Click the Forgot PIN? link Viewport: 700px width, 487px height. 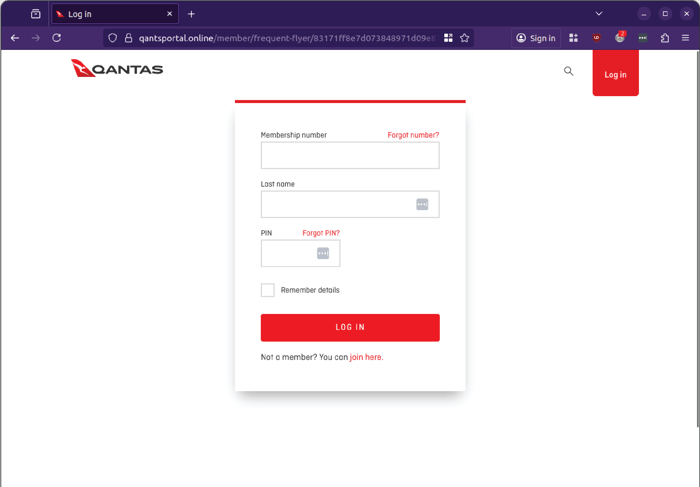[x=321, y=233]
